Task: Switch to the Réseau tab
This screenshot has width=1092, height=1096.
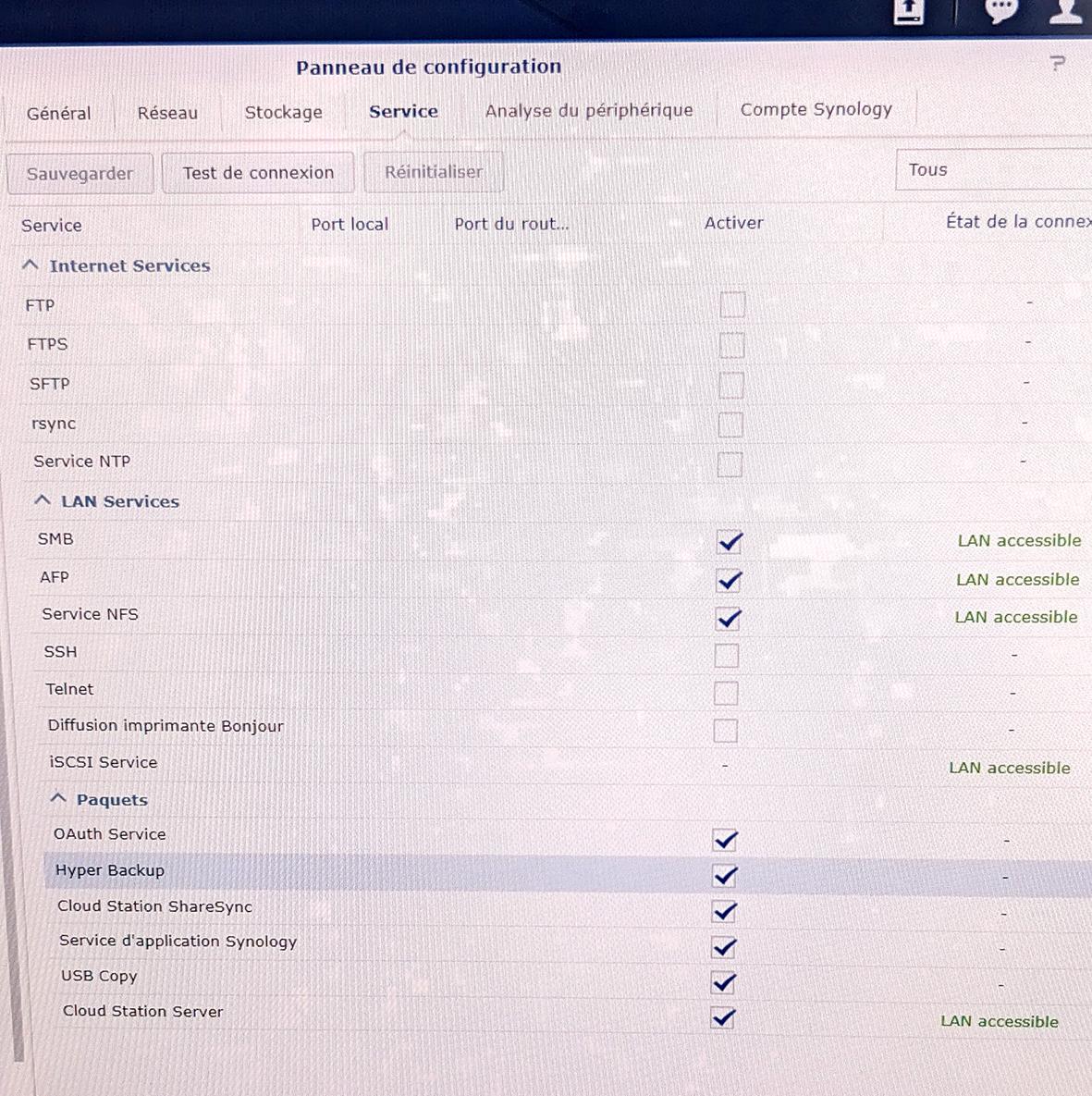Action: [x=167, y=113]
